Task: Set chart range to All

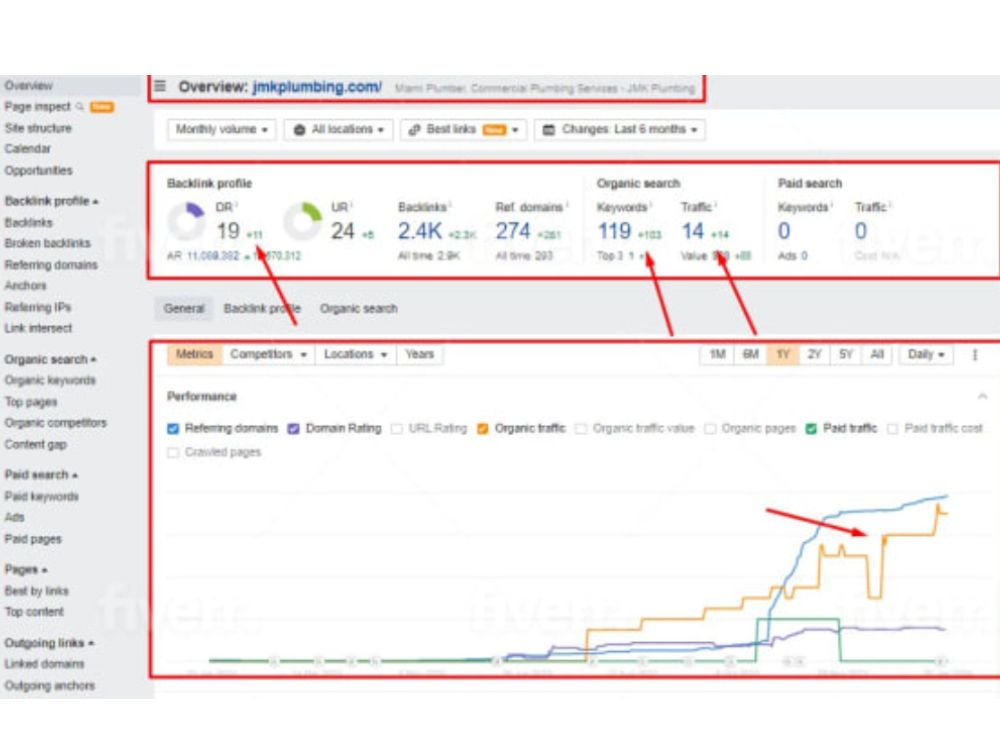Action: point(877,355)
